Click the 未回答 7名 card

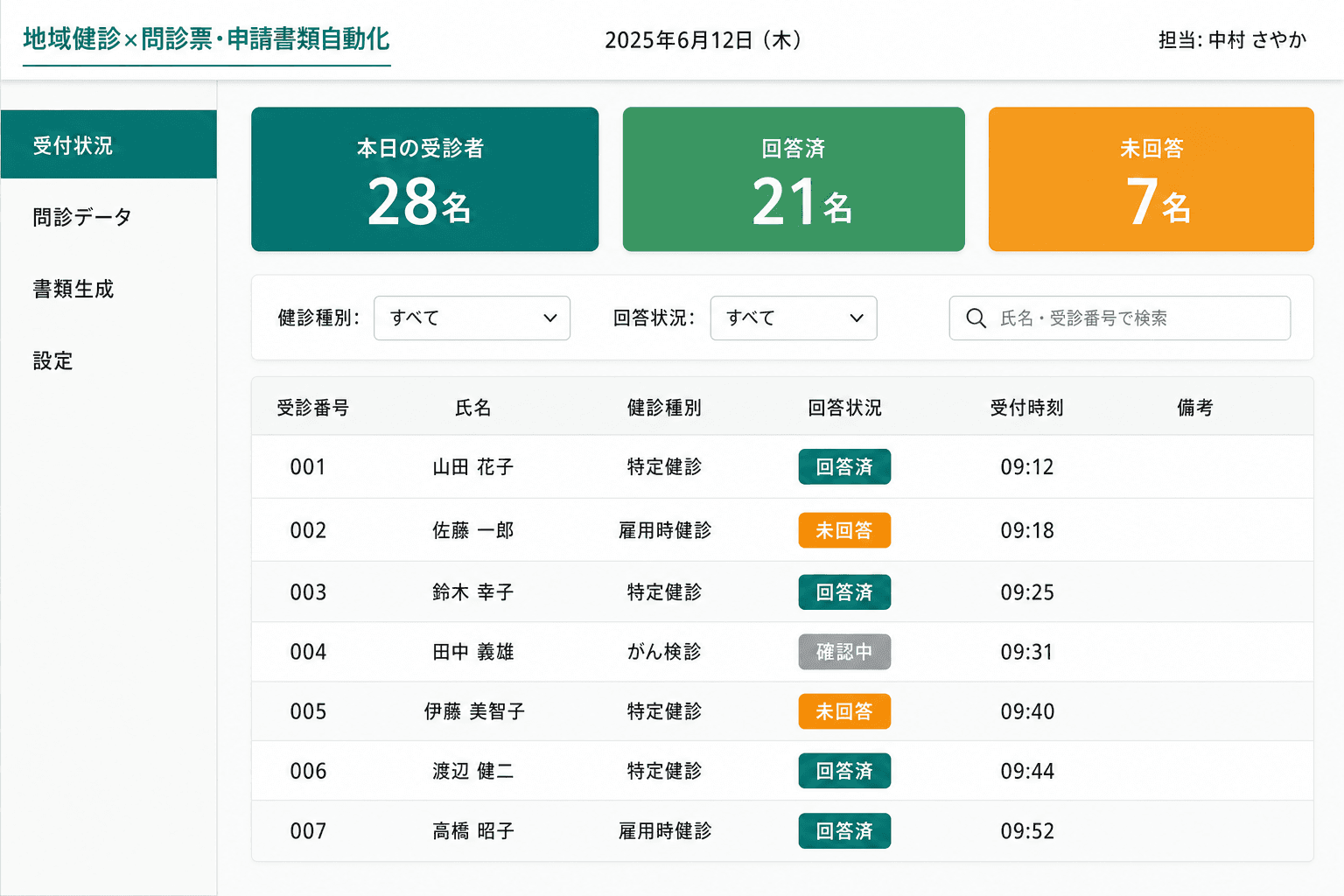coord(1151,179)
